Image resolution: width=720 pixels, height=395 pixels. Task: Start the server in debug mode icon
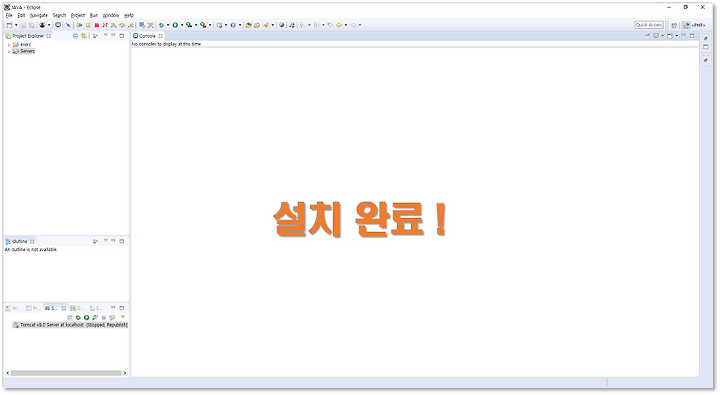pos(78,318)
